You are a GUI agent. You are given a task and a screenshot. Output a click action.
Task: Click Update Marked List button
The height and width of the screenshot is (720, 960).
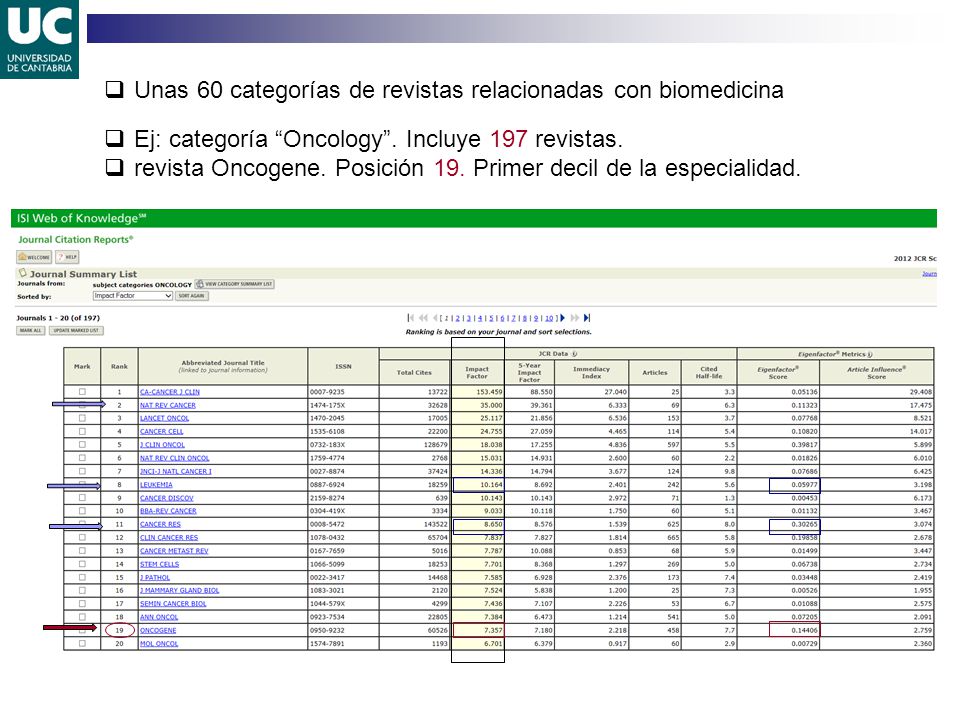[76, 331]
